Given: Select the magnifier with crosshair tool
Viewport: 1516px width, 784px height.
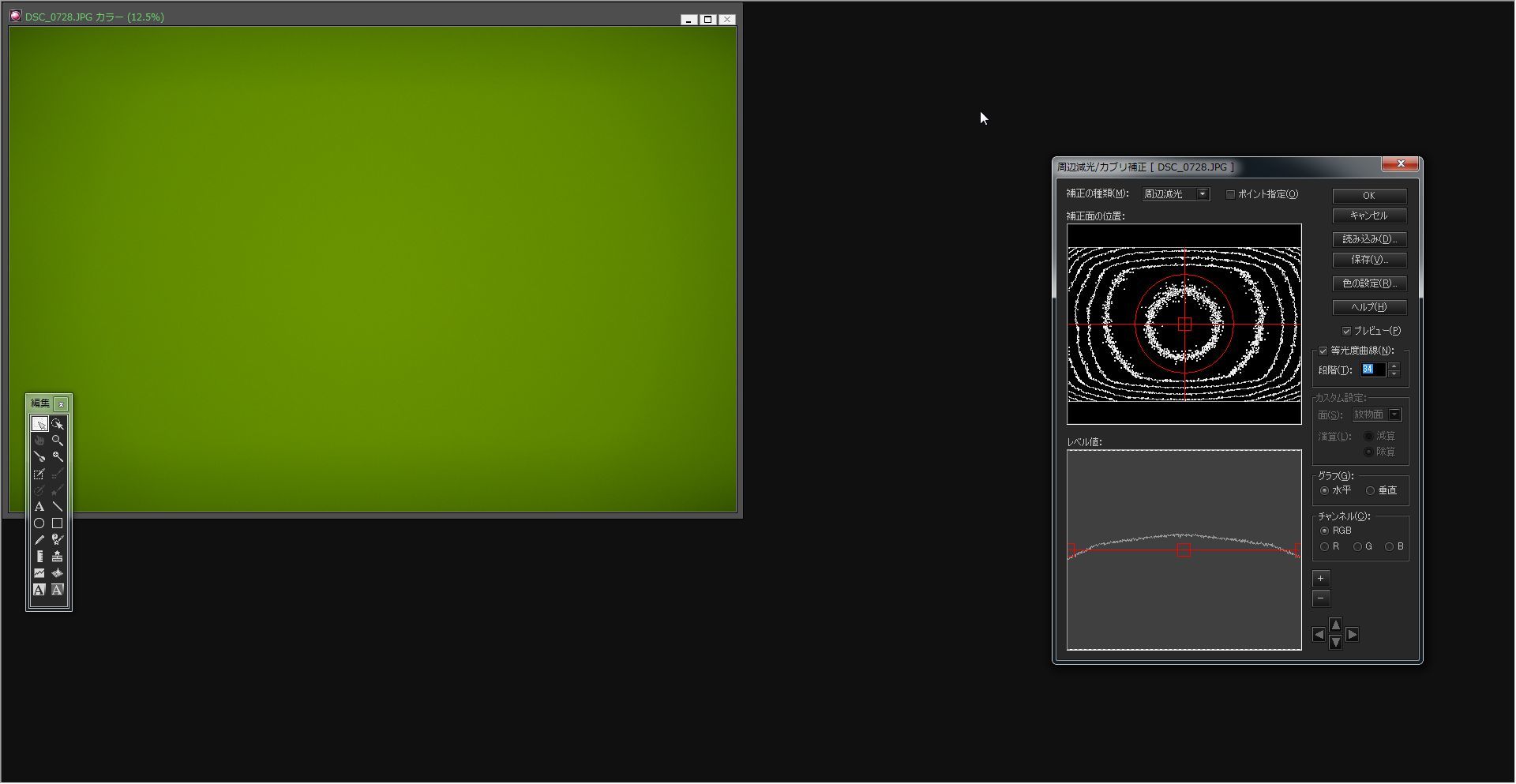Looking at the screenshot, I should click(x=58, y=457).
